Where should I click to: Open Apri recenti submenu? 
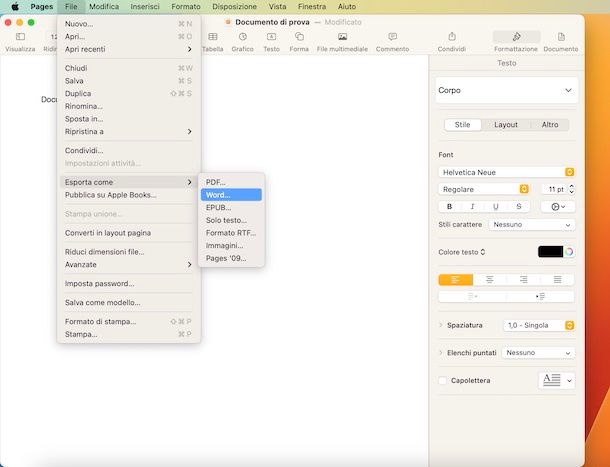point(128,49)
